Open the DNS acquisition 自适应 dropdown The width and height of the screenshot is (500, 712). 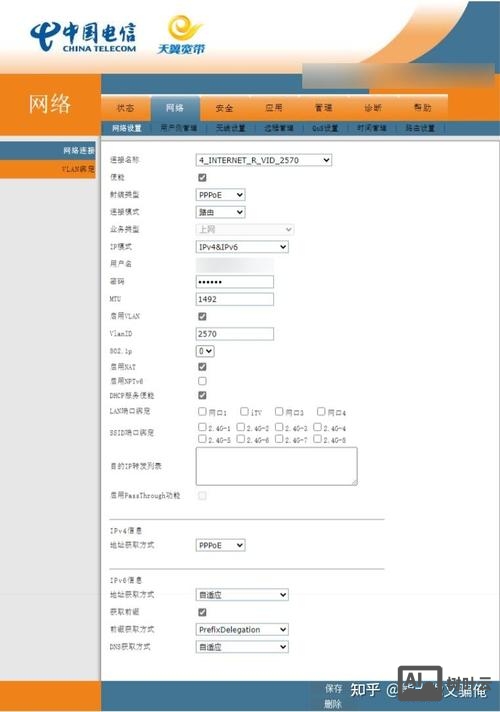tap(242, 647)
